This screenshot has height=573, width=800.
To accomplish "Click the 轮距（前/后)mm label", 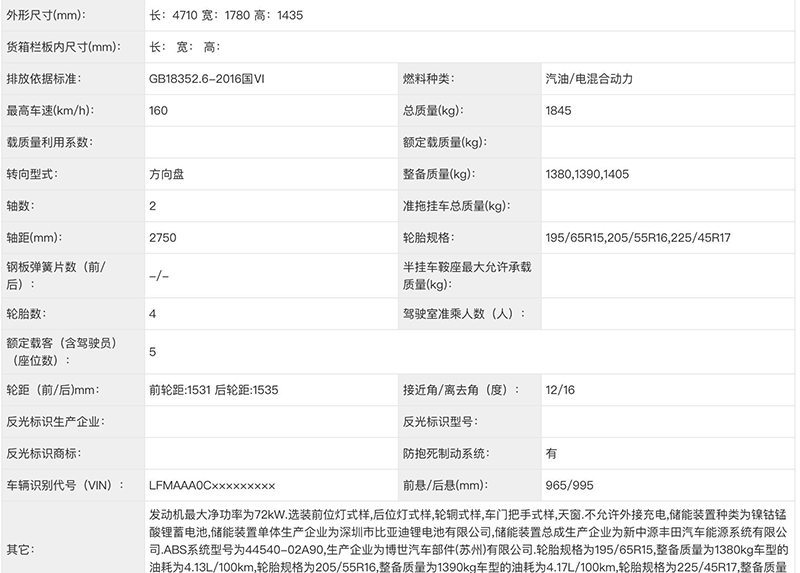I will point(53,390).
